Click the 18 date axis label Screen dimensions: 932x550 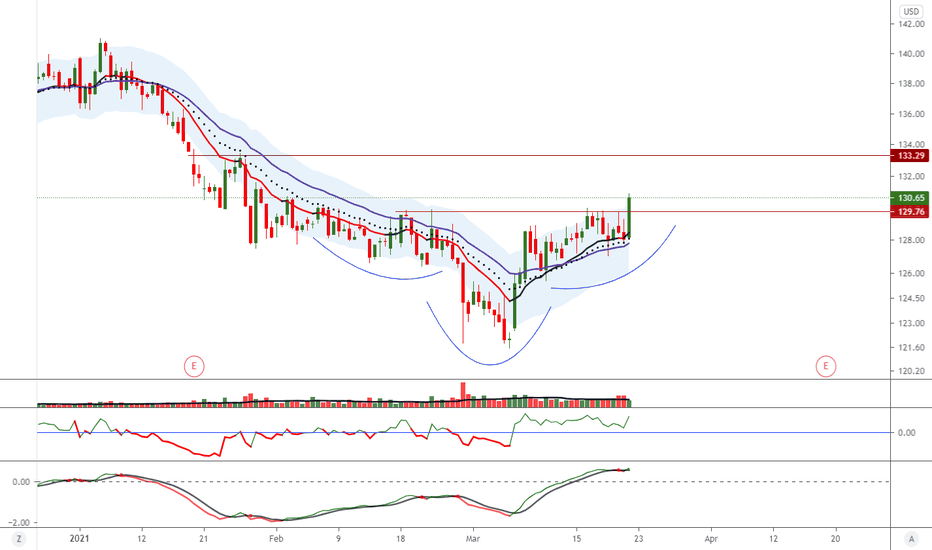401,539
